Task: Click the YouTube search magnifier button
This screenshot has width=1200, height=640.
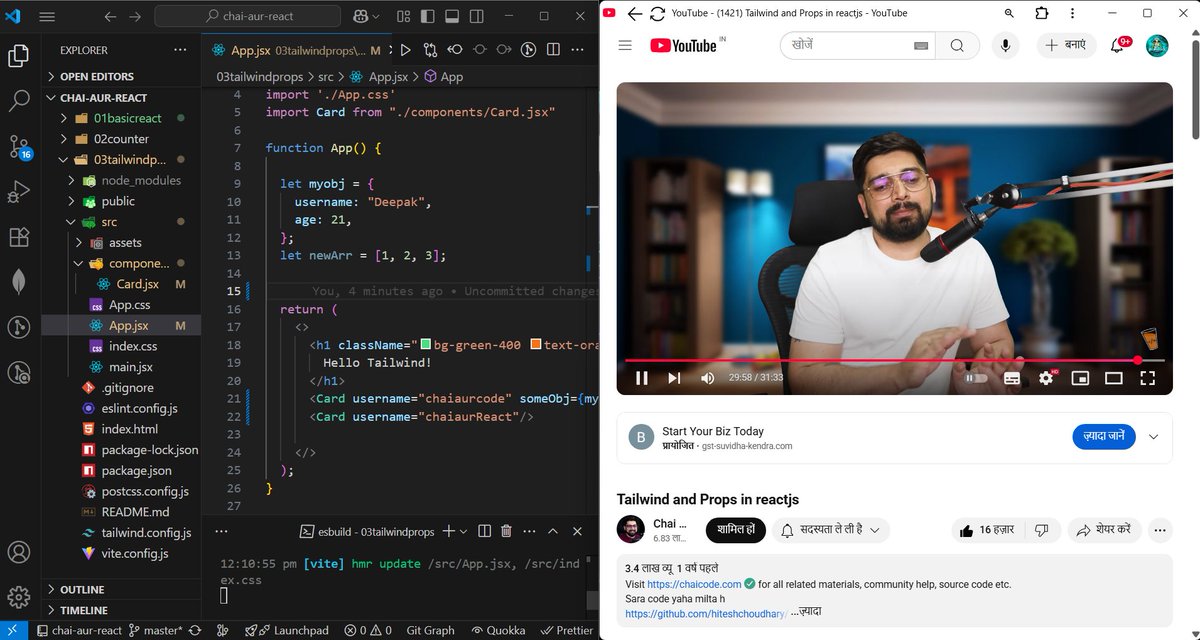Action: [x=957, y=45]
